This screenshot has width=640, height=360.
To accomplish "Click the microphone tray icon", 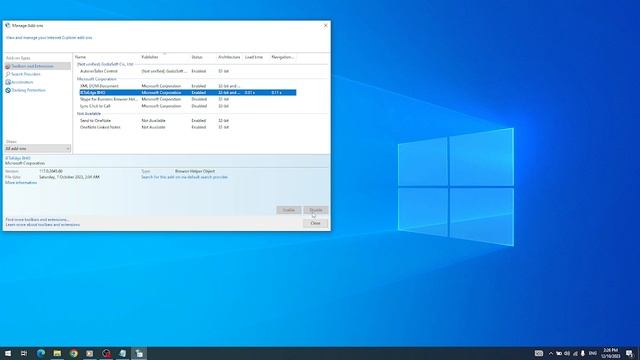I will pos(583,353).
